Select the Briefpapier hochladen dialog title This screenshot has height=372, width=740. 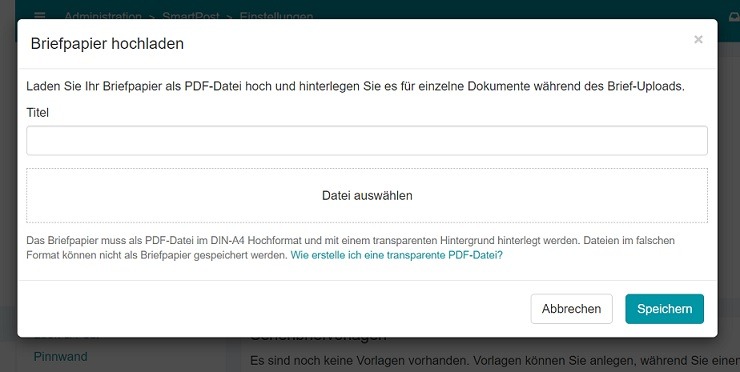click(x=107, y=43)
